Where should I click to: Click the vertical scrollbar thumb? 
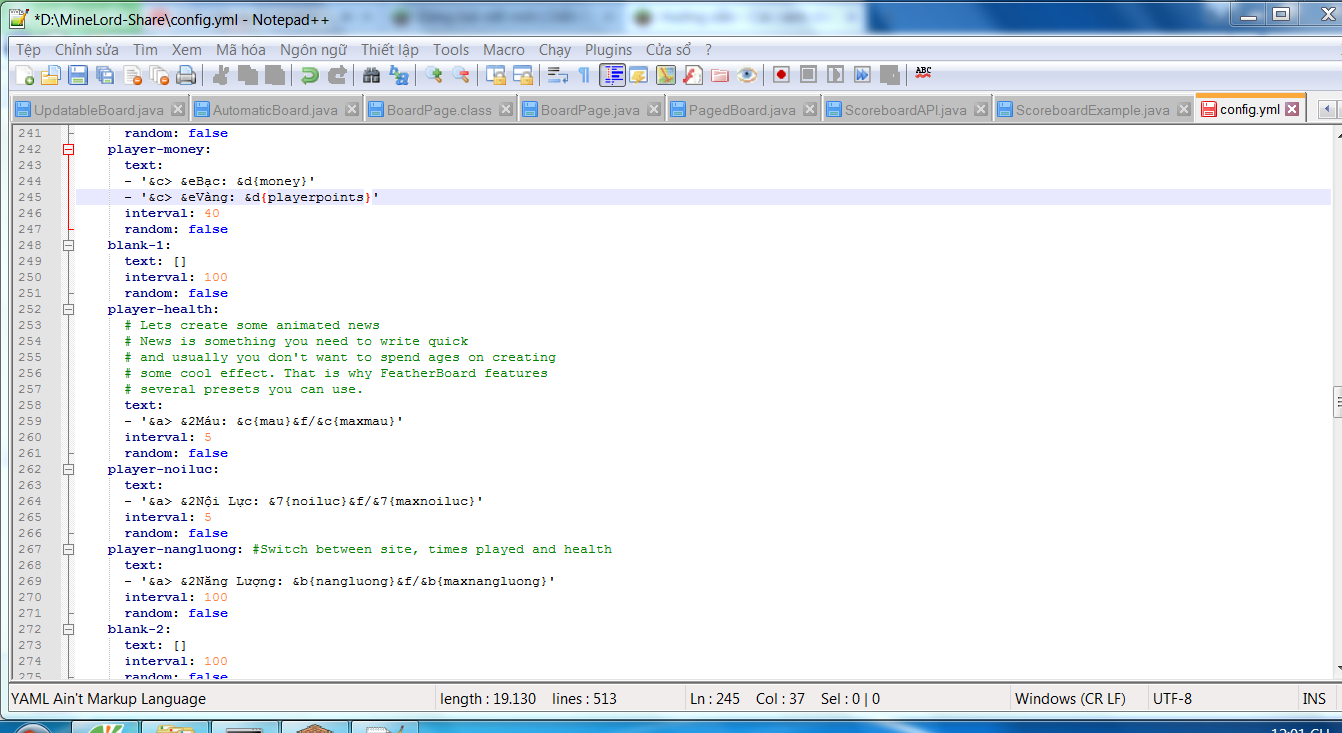coord(1336,400)
